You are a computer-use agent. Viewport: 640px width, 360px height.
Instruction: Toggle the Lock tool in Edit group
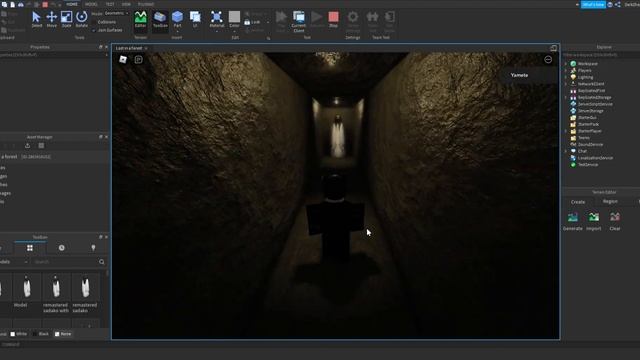(x=252, y=22)
